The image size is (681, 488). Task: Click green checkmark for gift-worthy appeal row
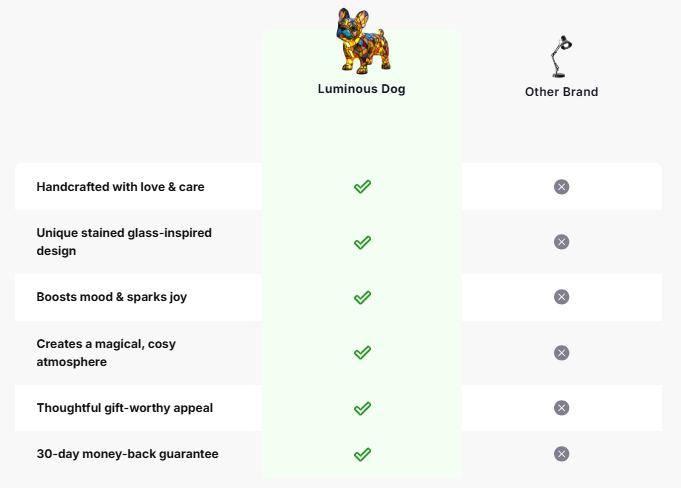click(362, 408)
